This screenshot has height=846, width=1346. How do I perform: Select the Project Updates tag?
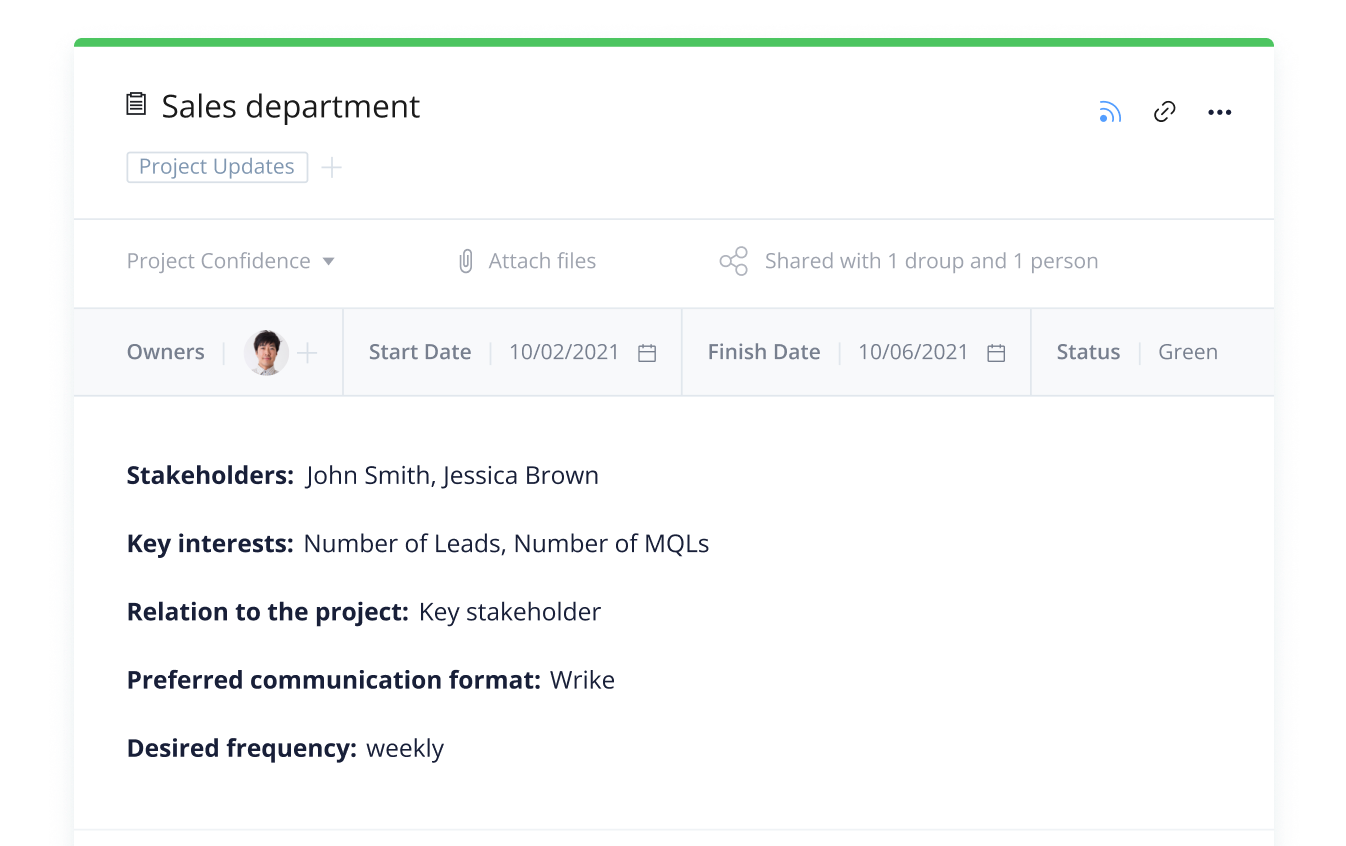tap(217, 167)
